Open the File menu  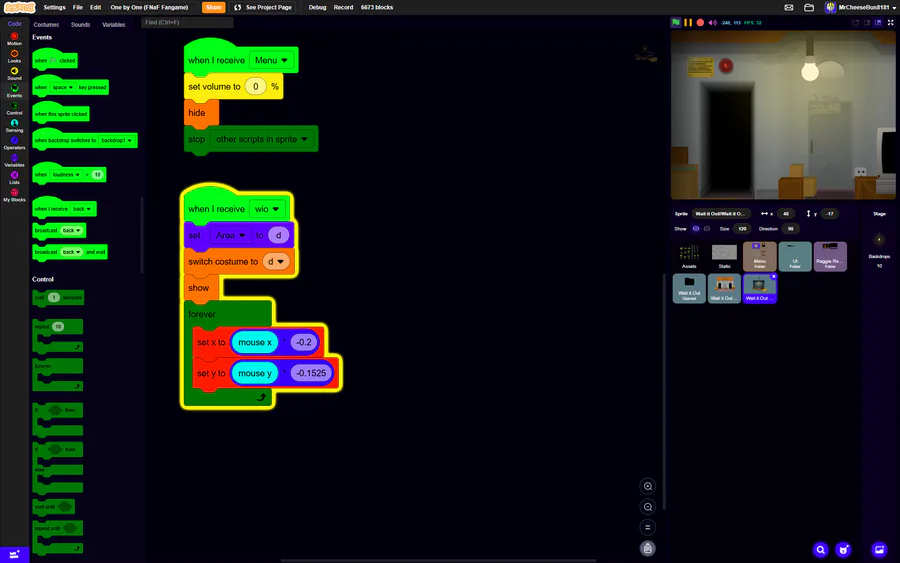(x=77, y=7)
